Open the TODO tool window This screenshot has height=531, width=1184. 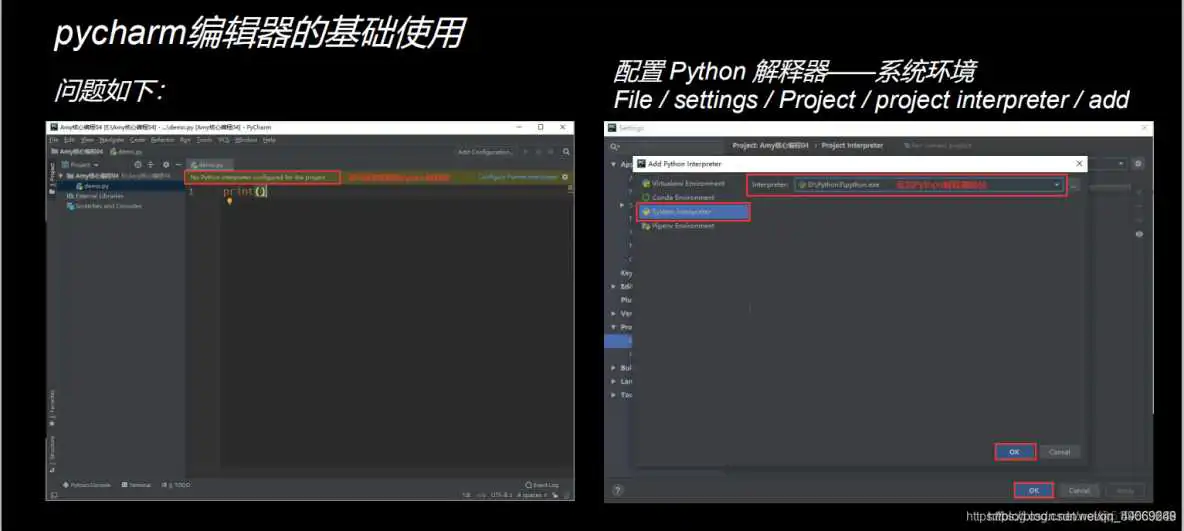tap(177, 484)
